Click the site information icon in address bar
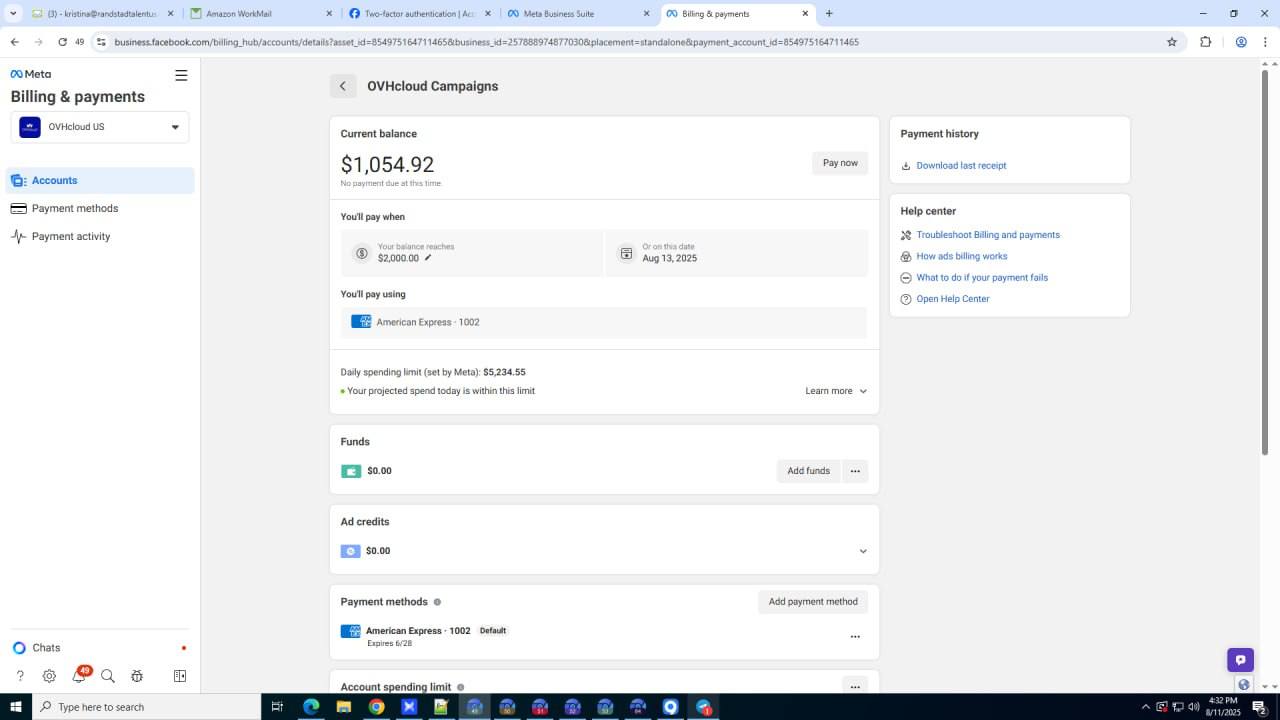Screen dimensions: 1280x720 click(101, 42)
